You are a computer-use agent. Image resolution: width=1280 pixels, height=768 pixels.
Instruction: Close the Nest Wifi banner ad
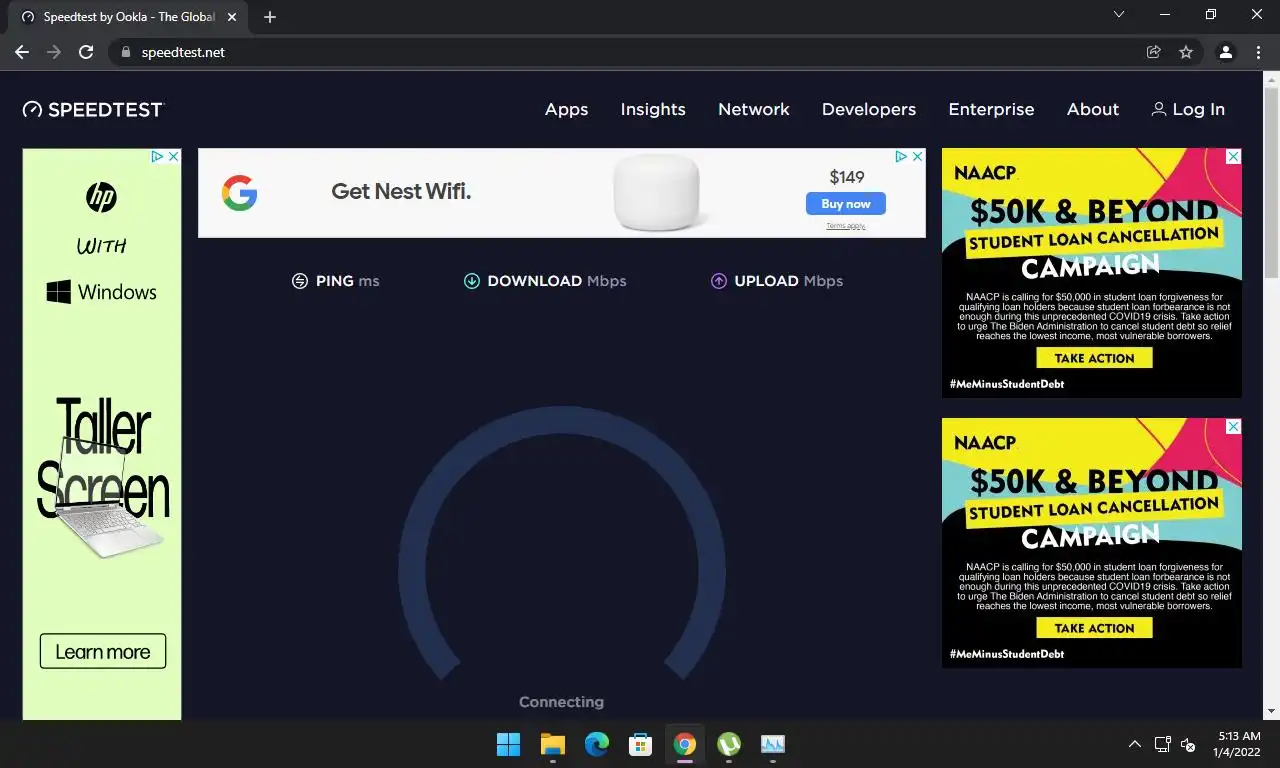pyautogui.click(x=917, y=157)
